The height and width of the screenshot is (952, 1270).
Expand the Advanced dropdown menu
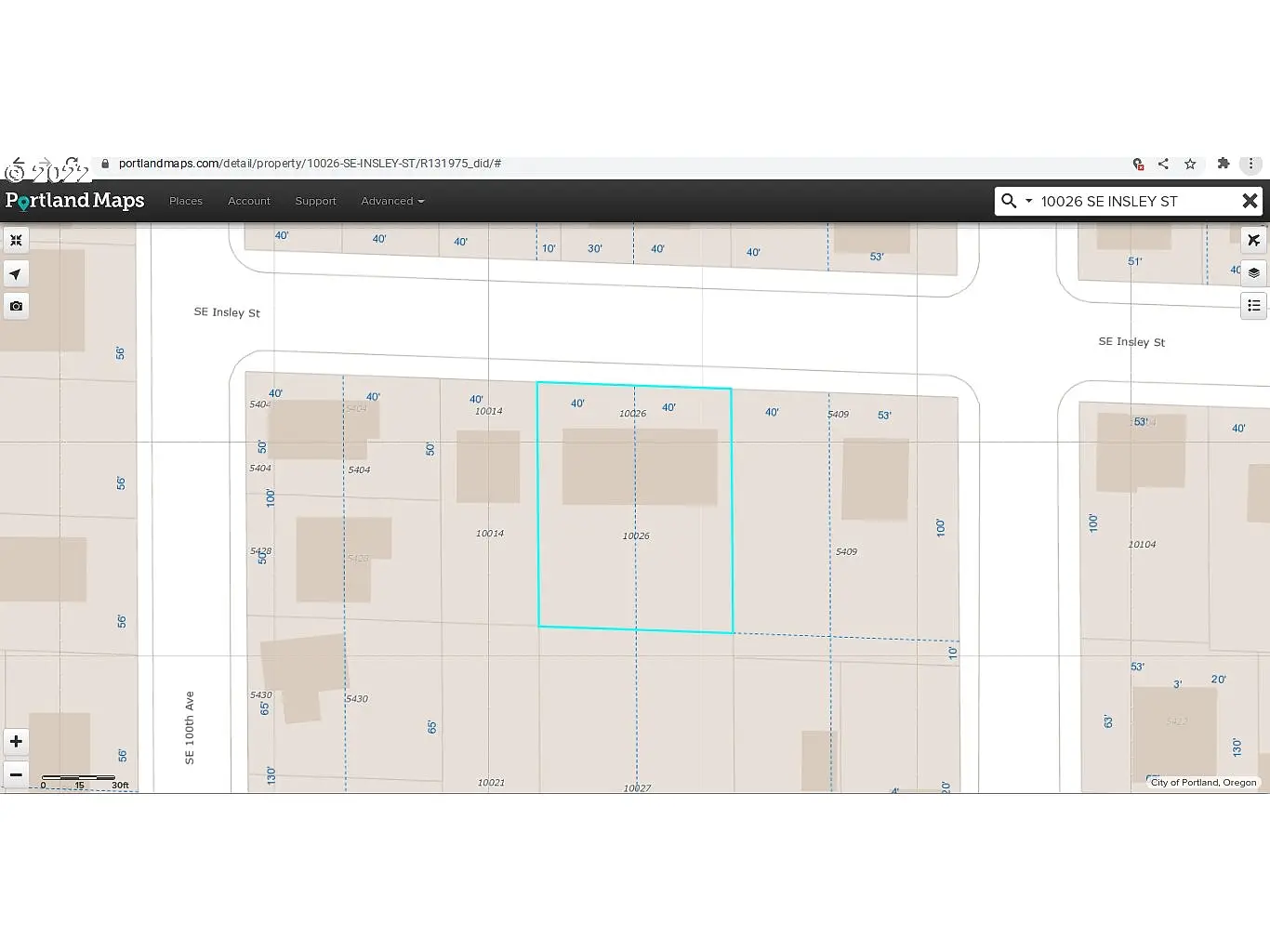(392, 201)
